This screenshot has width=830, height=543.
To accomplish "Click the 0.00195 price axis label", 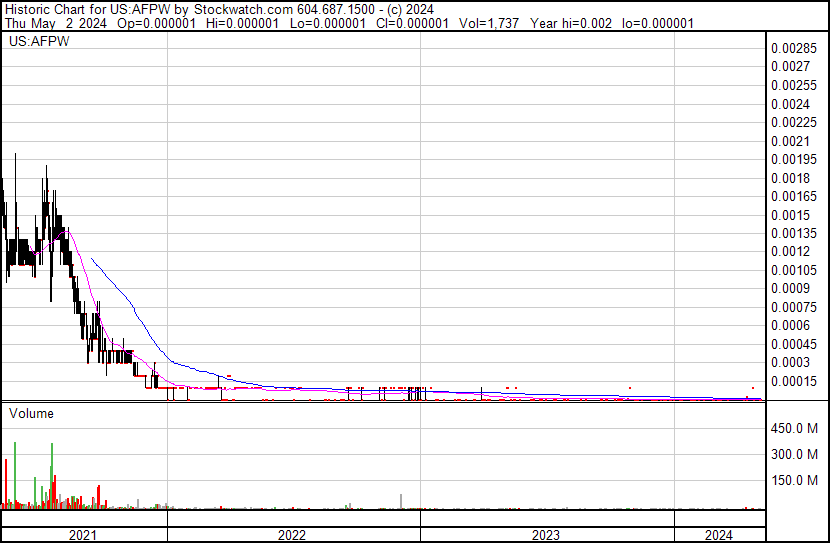I will pyautogui.click(x=794, y=160).
